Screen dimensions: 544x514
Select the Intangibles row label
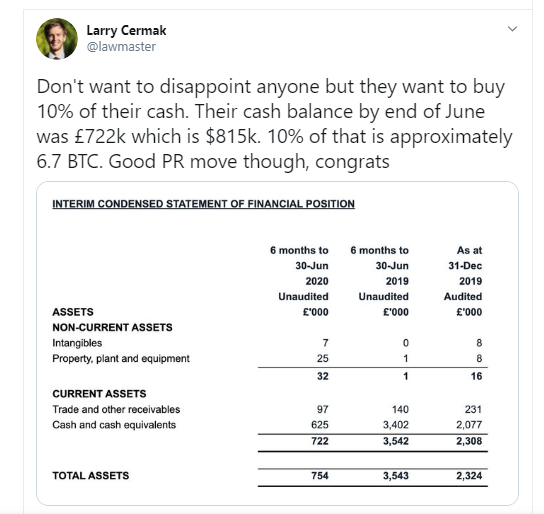77,343
